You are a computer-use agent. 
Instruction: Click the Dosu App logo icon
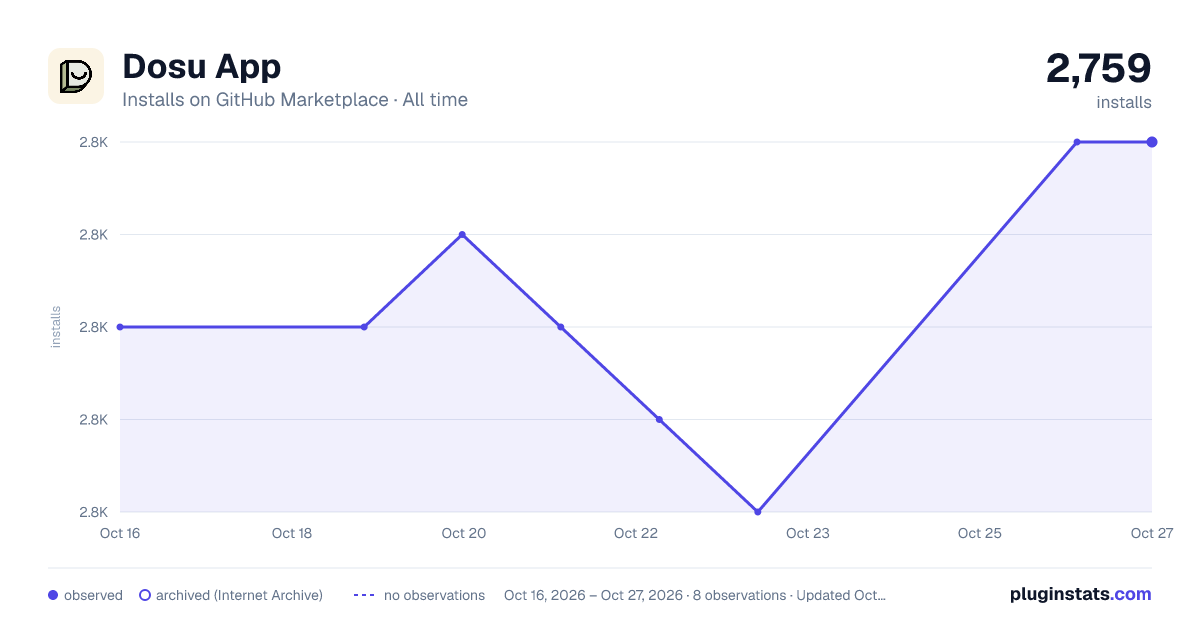click(76, 76)
